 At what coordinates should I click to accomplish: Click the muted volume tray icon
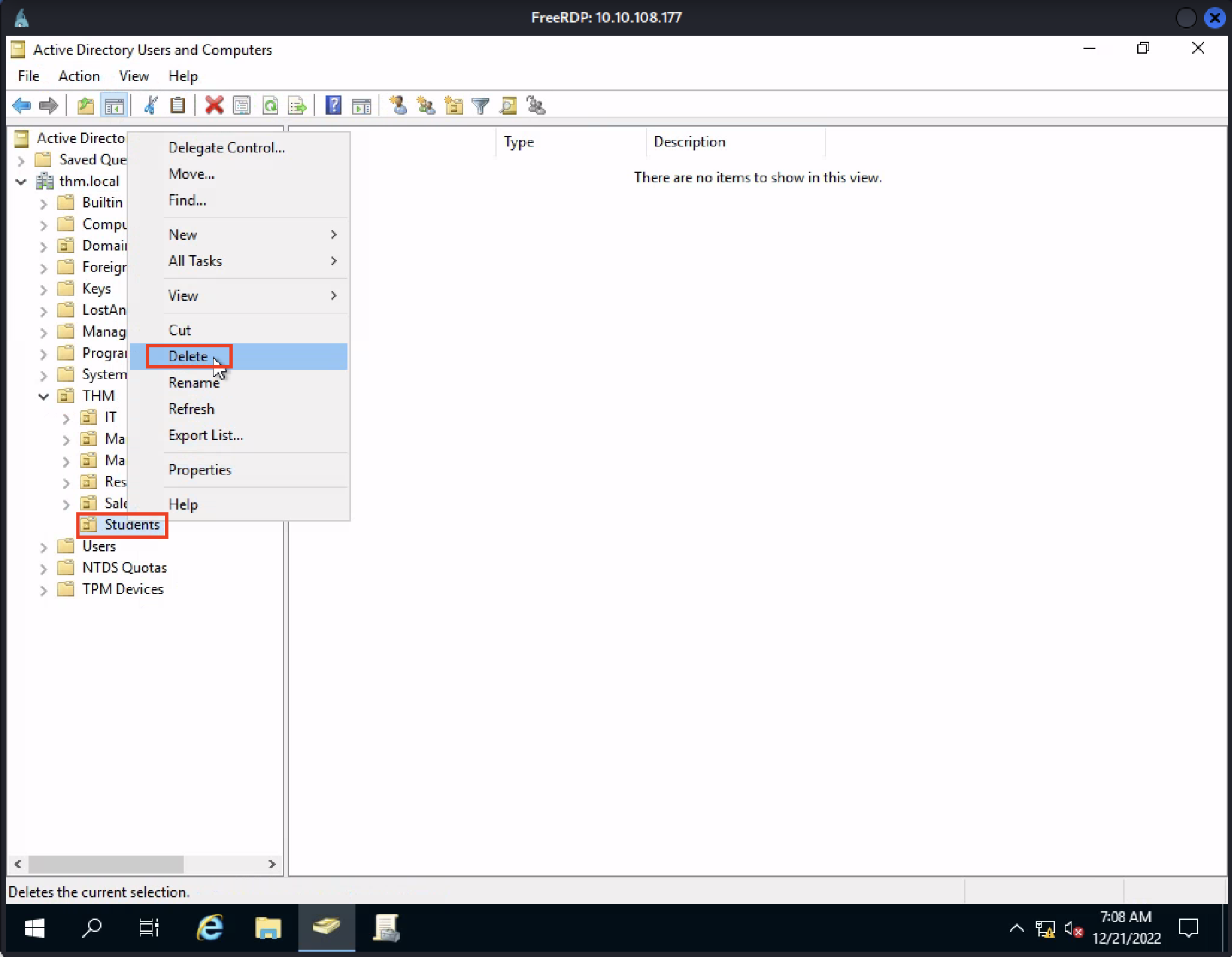tap(1074, 929)
